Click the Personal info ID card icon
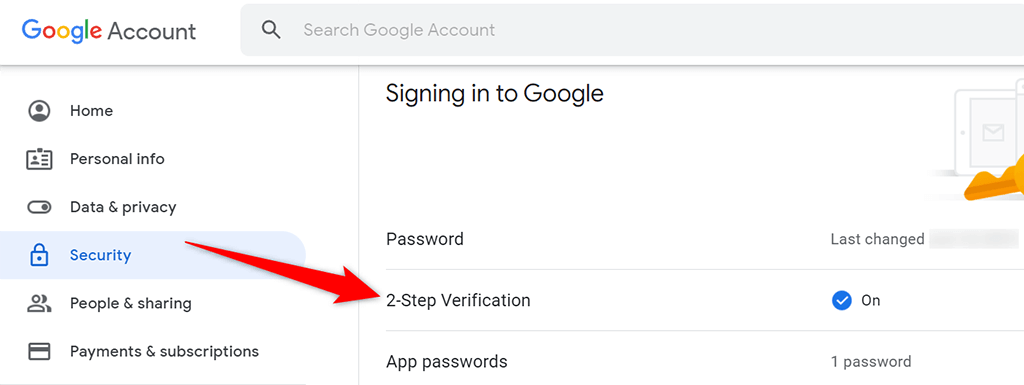This screenshot has height=385, width=1024. (x=39, y=159)
